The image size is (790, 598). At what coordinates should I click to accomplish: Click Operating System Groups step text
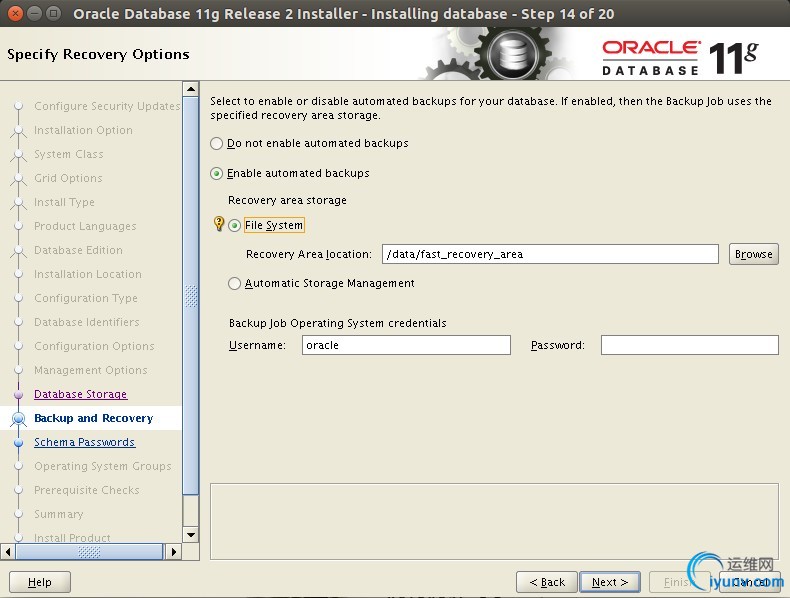pyautogui.click(x=103, y=466)
